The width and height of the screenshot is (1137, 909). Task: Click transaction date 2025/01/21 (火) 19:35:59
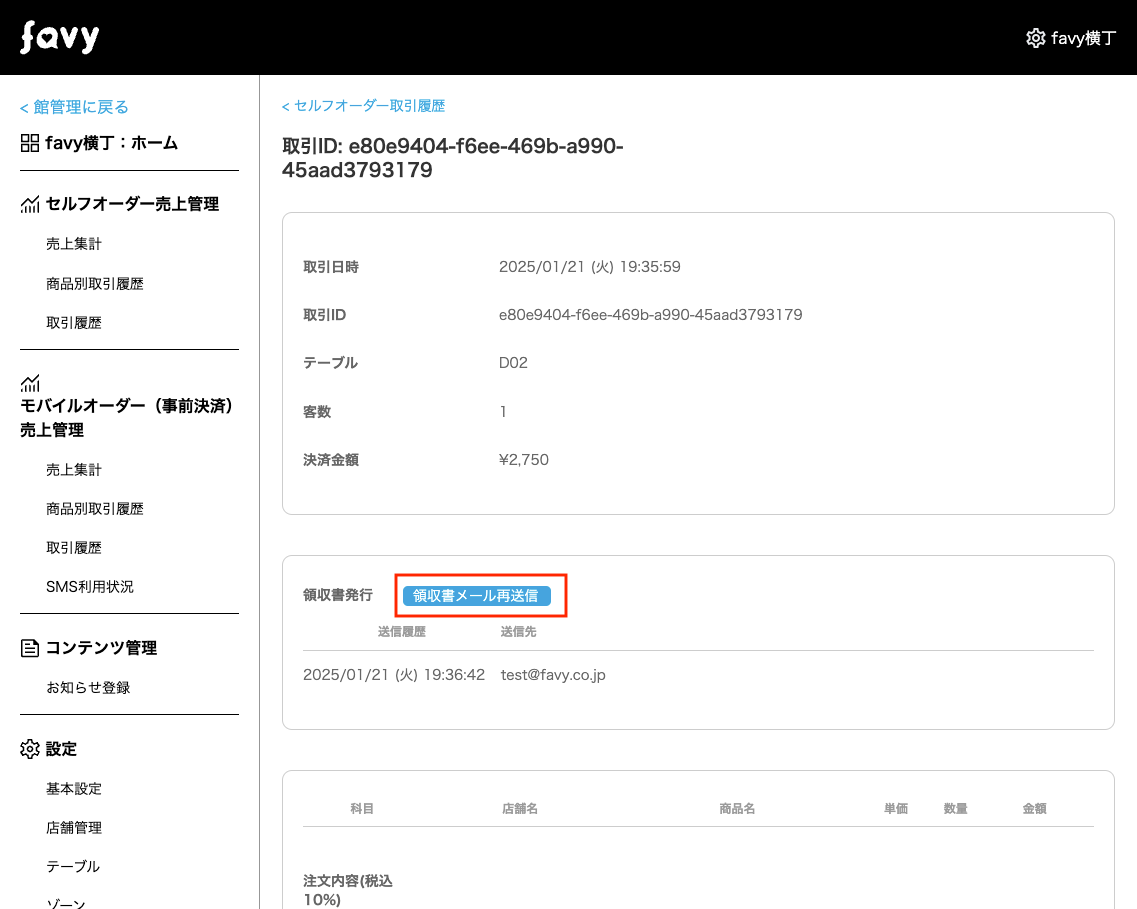[590, 267]
